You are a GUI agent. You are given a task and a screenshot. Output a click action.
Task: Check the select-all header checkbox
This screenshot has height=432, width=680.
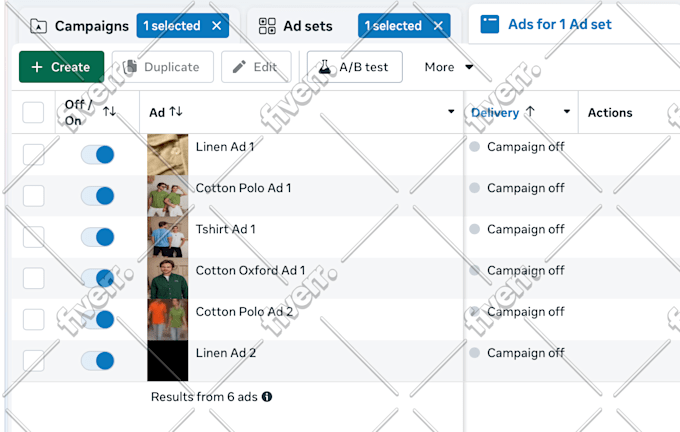point(33,112)
